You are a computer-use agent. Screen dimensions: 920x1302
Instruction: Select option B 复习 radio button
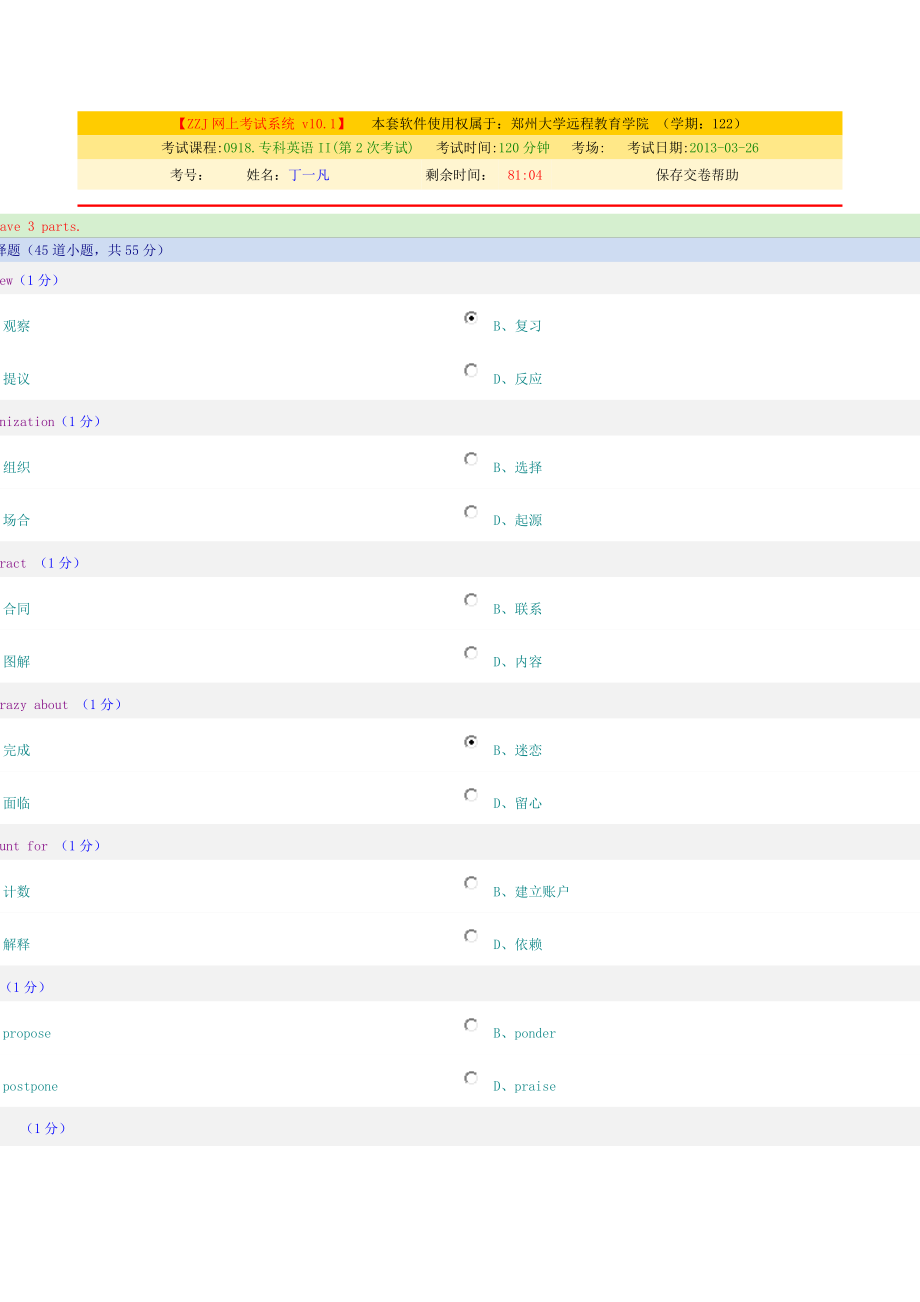tap(471, 318)
